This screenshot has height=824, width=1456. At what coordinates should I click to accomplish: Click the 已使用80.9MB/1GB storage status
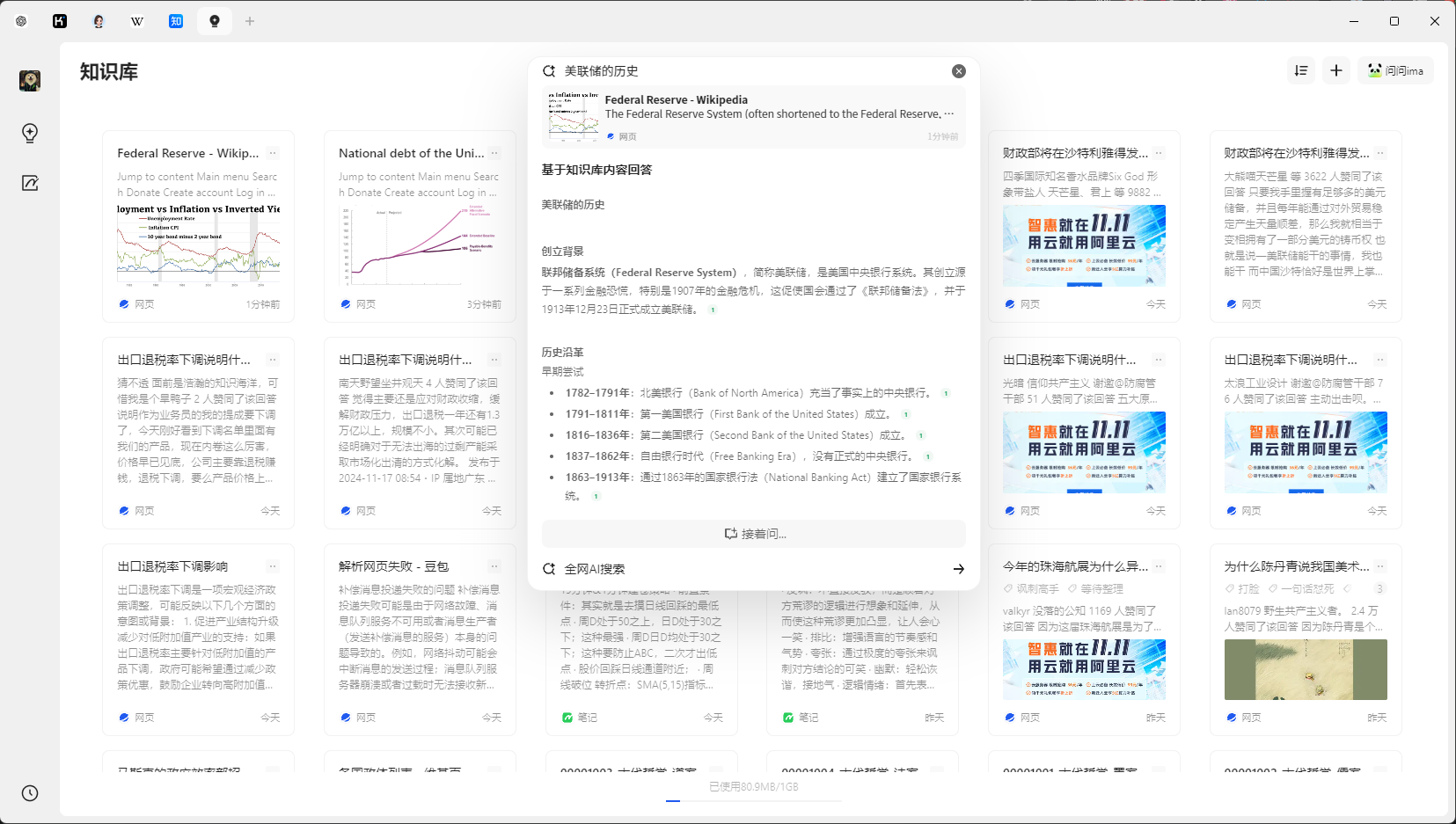[754, 787]
